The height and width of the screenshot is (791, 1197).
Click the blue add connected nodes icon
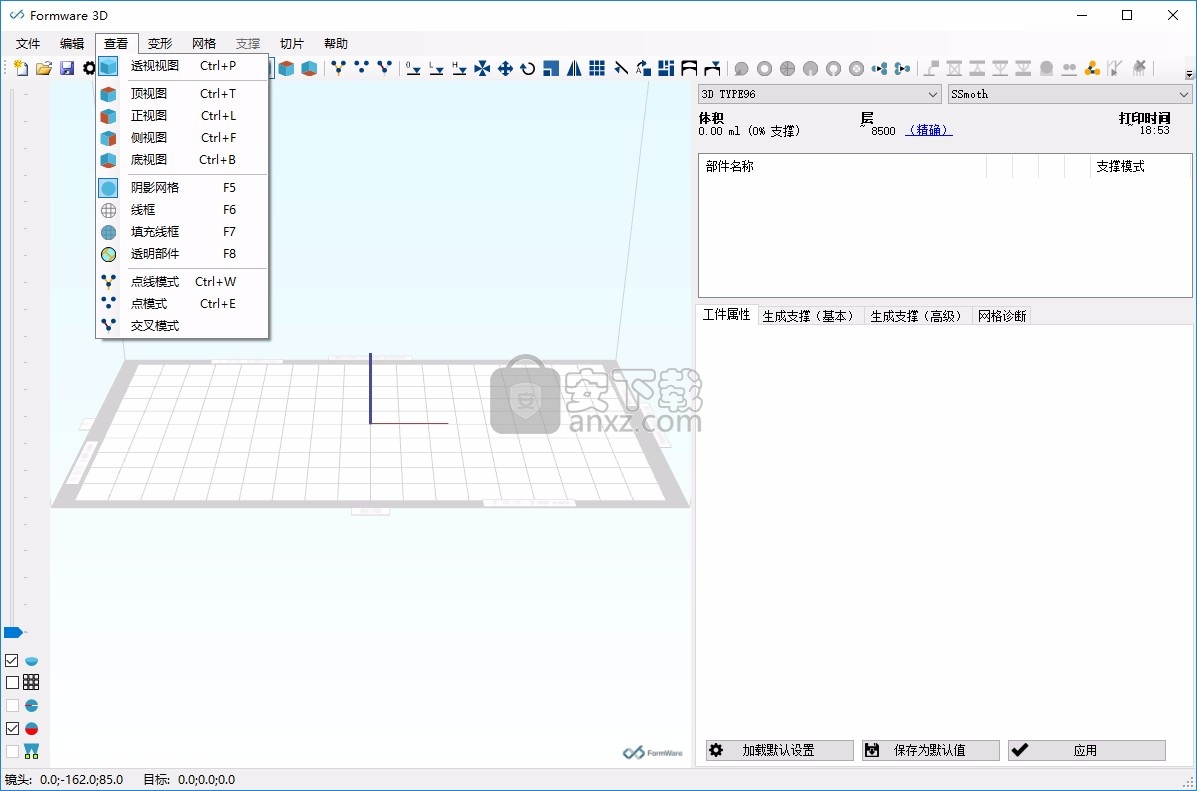point(879,69)
